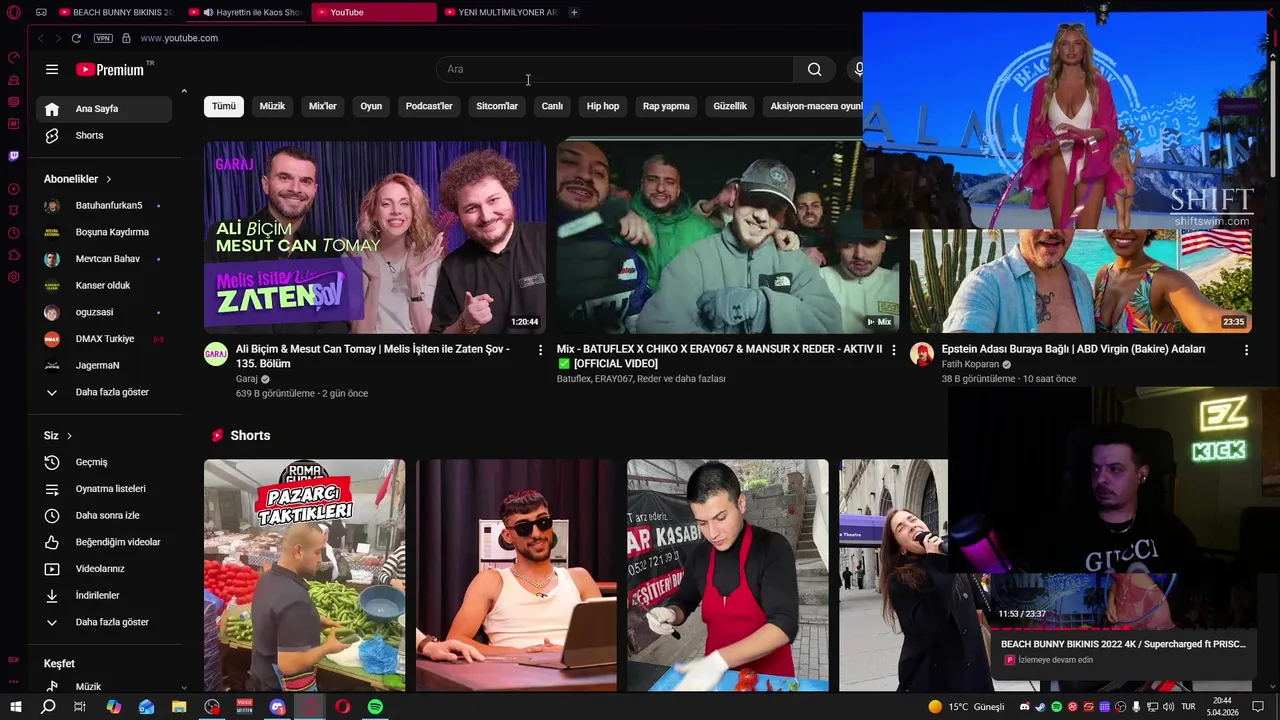The width and height of the screenshot is (1280, 720).
Task: Open options menu for Epstein Adası video
Action: pyautogui.click(x=1246, y=350)
